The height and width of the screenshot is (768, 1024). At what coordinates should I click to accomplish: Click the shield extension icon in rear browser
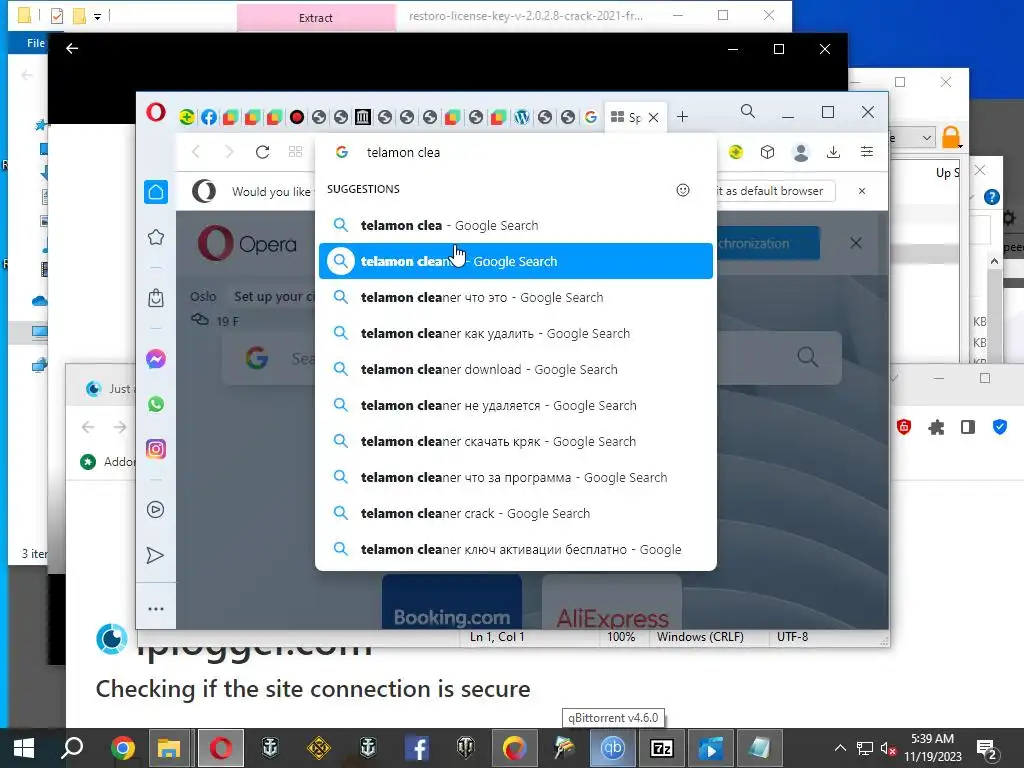pos(904,427)
